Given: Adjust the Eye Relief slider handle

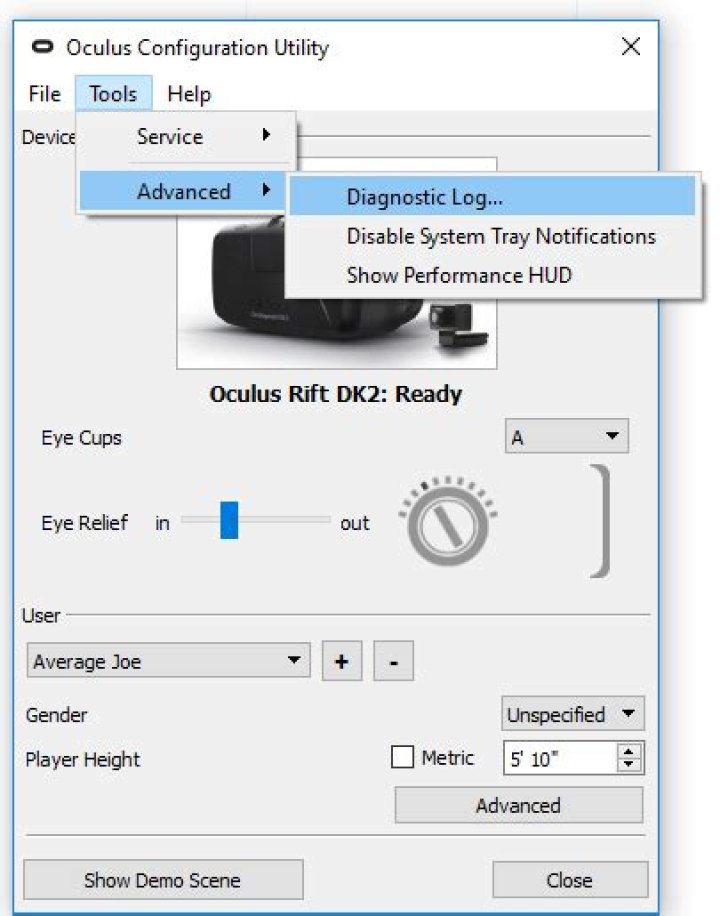Looking at the screenshot, I should coord(229,520).
